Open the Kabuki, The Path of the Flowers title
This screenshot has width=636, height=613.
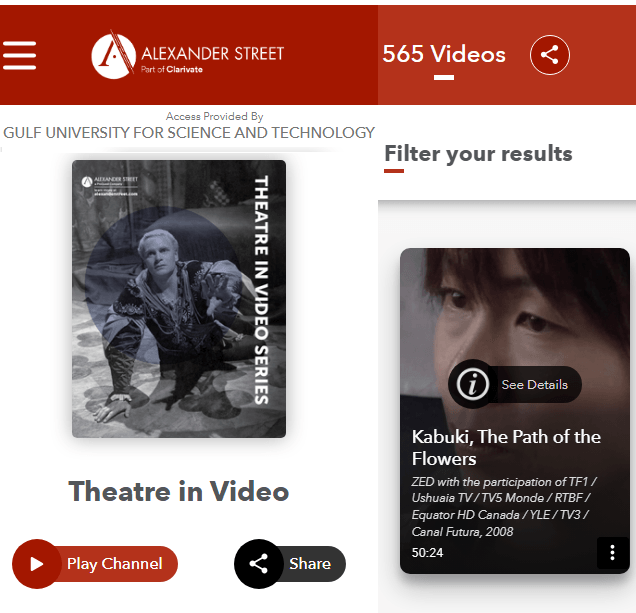tap(506, 447)
